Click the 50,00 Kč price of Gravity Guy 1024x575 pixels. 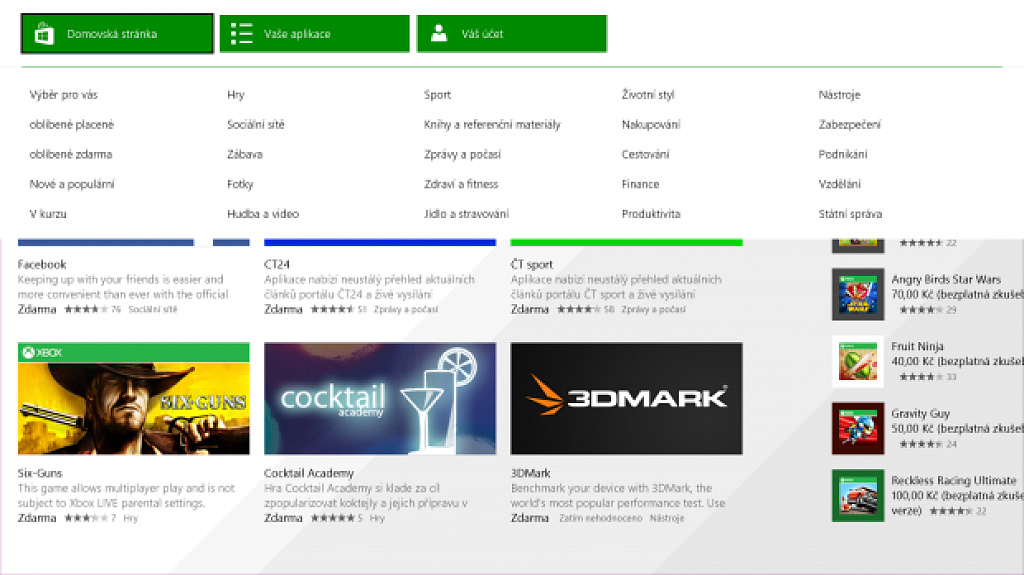point(913,429)
